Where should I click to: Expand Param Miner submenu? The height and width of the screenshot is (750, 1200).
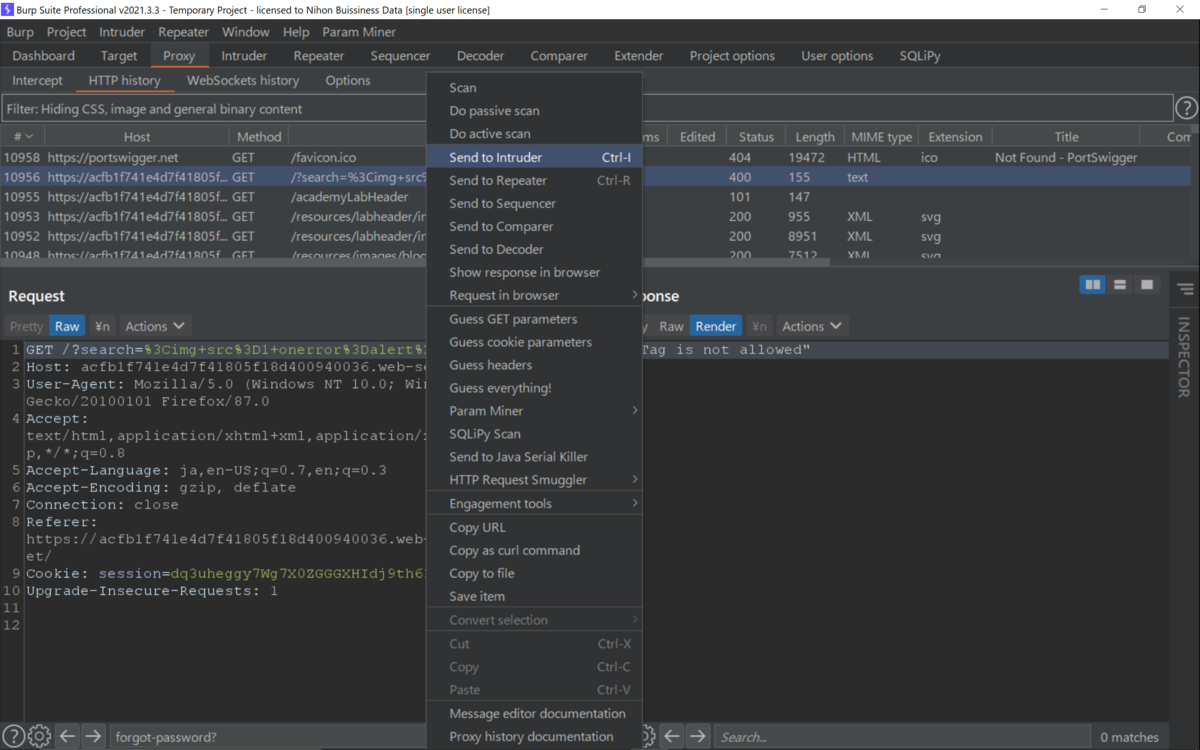[x=534, y=411]
